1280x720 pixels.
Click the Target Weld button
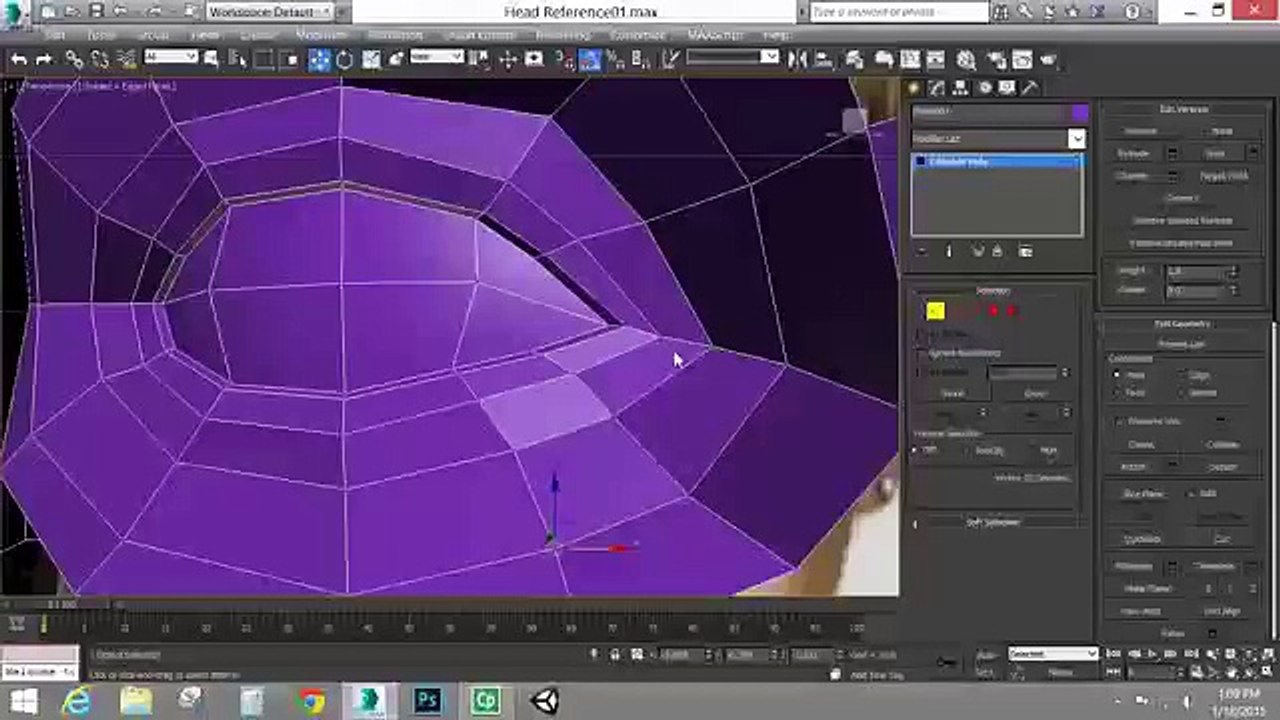pyautogui.click(x=1224, y=176)
